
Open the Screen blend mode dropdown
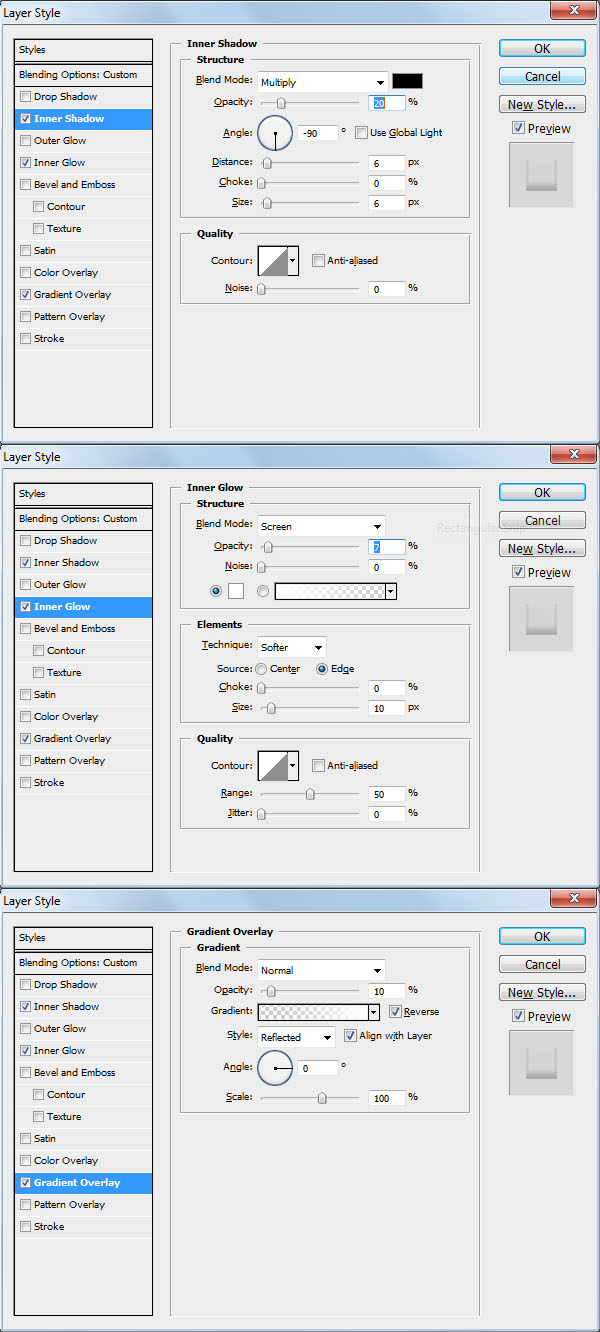pyautogui.click(x=321, y=526)
